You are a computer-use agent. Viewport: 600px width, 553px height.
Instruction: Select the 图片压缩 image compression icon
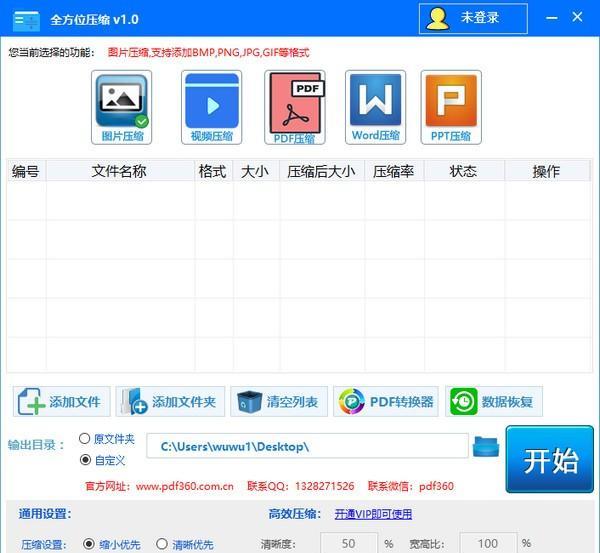122,107
